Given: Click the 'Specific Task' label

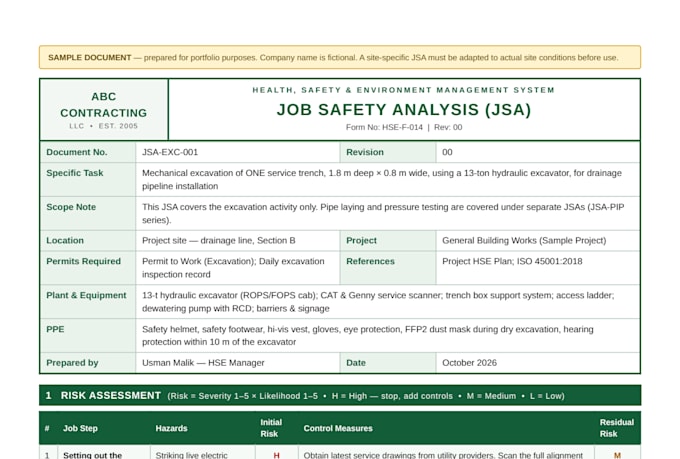Looking at the screenshot, I should (x=75, y=173).
